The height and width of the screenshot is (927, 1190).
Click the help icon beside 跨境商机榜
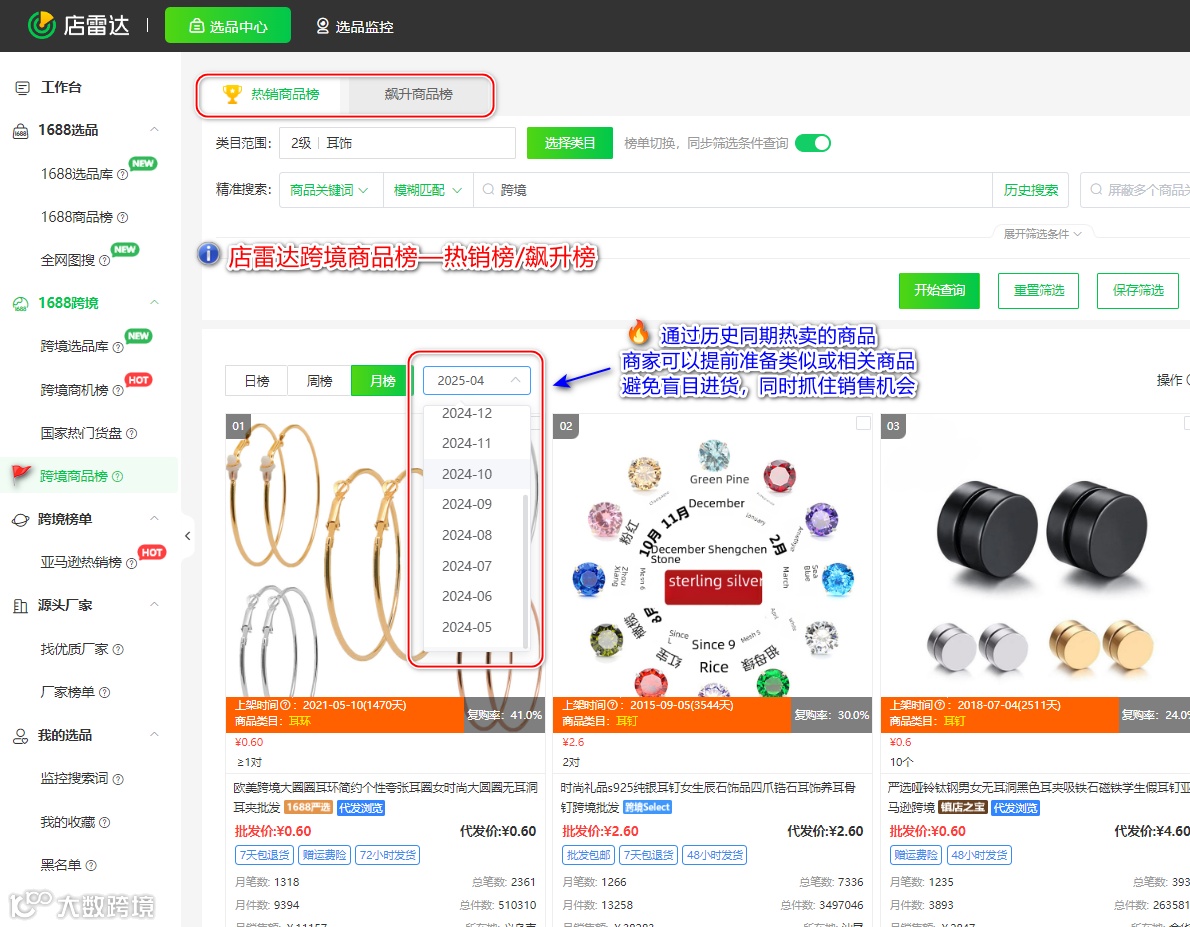(x=118, y=390)
